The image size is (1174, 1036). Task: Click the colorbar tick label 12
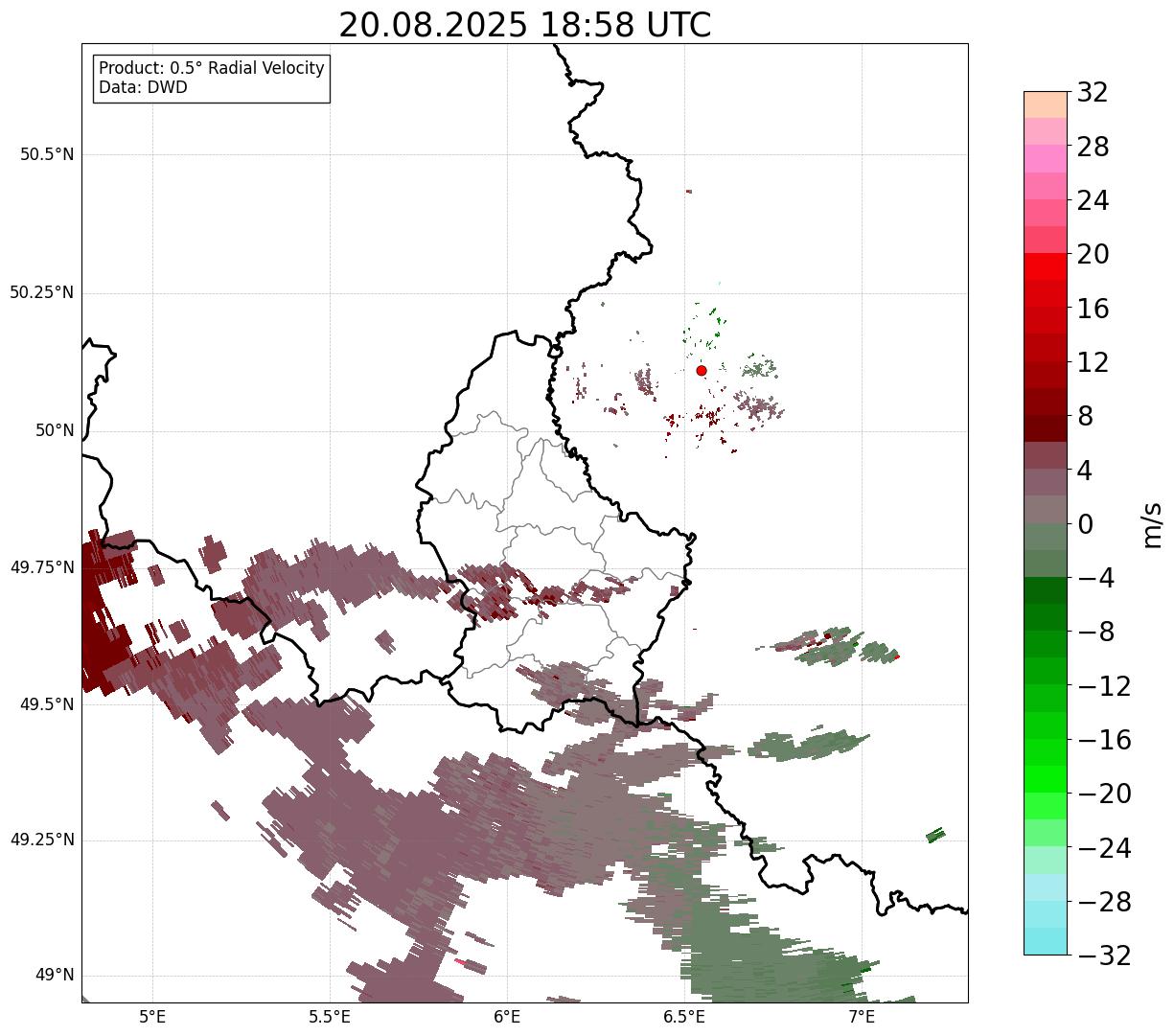point(1093,362)
